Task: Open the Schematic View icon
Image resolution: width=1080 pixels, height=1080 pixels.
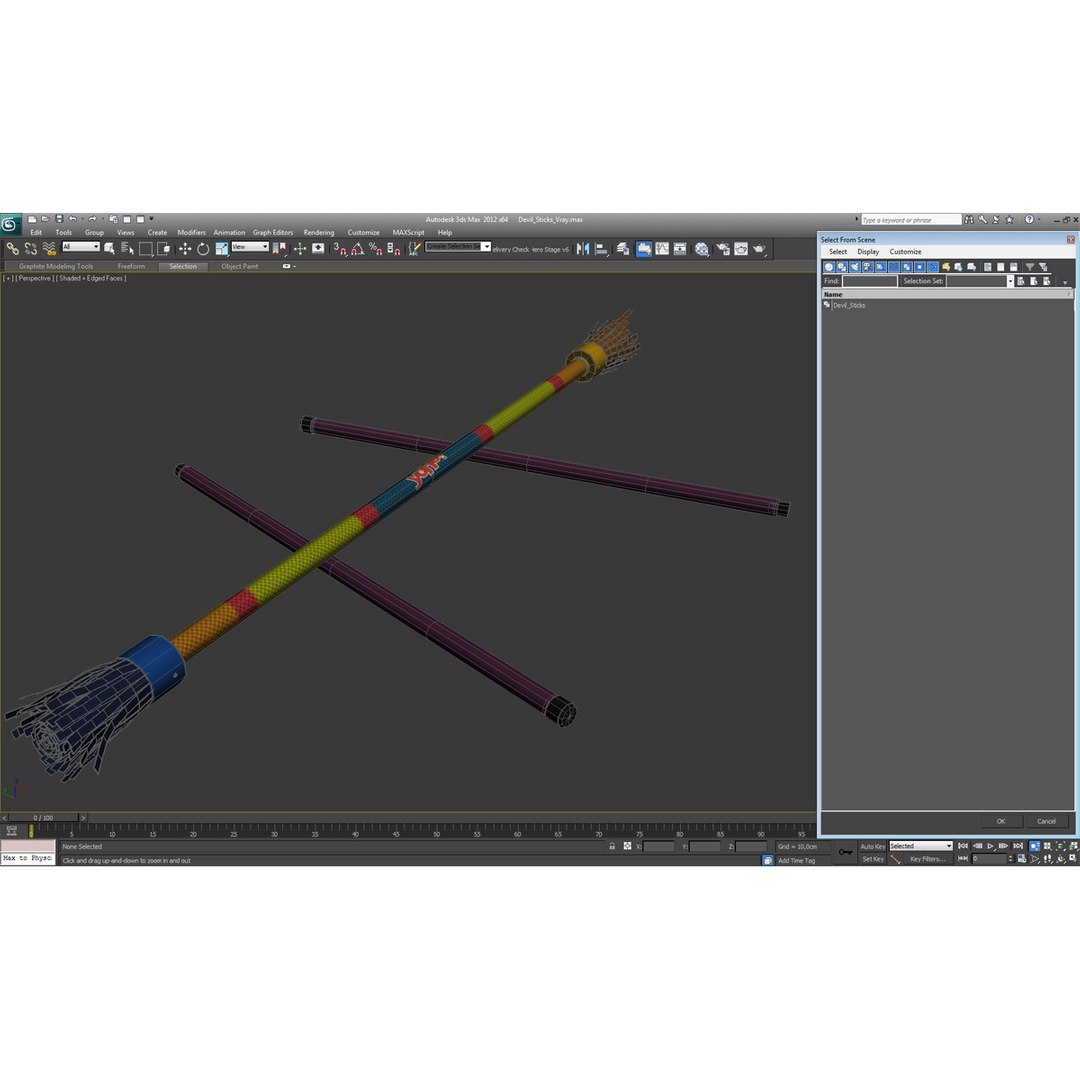Action: 680,249
